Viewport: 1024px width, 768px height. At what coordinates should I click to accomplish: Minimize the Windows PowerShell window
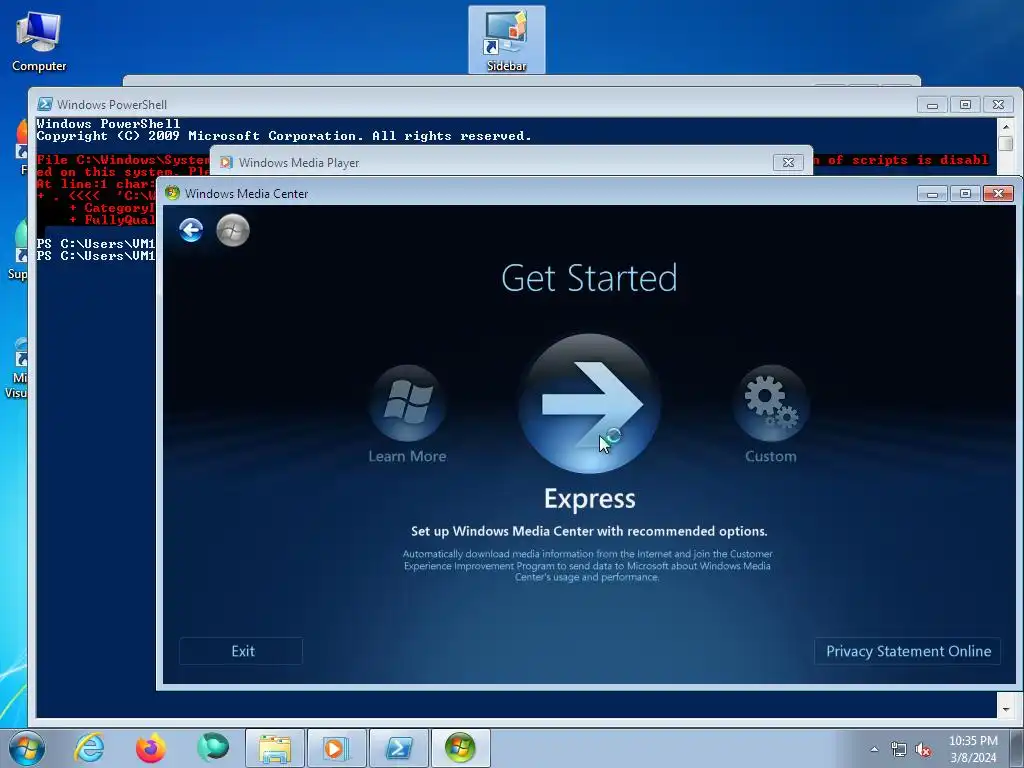933,104
